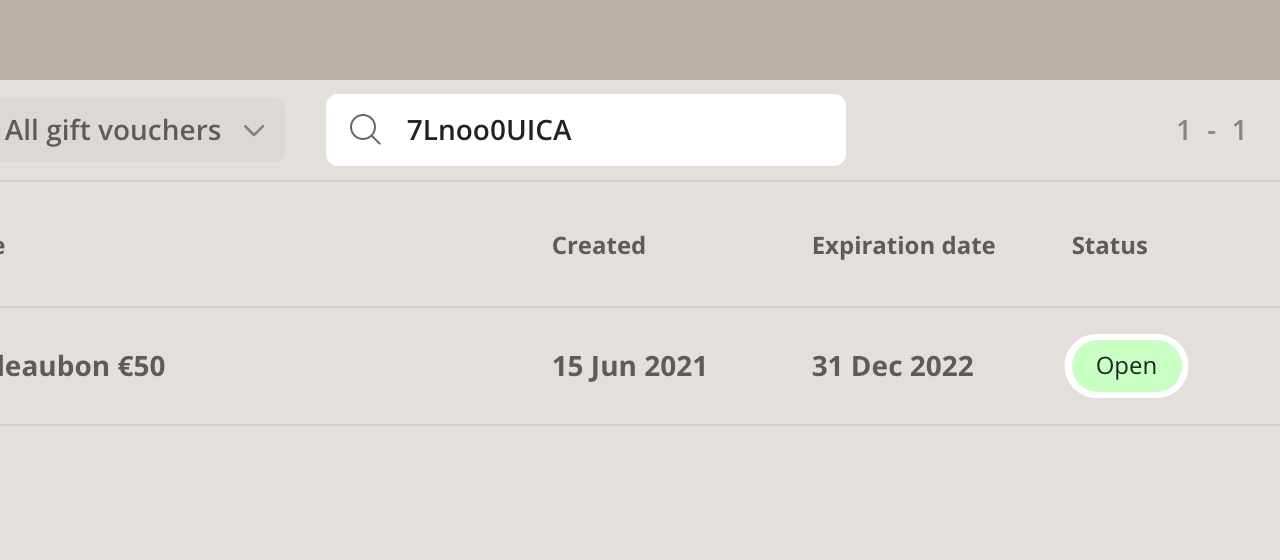The width and height of the screenshot is (1280, 560).
Task: Place cursor on the 7Lnoo0UICA text
Action: pos(488,130)
